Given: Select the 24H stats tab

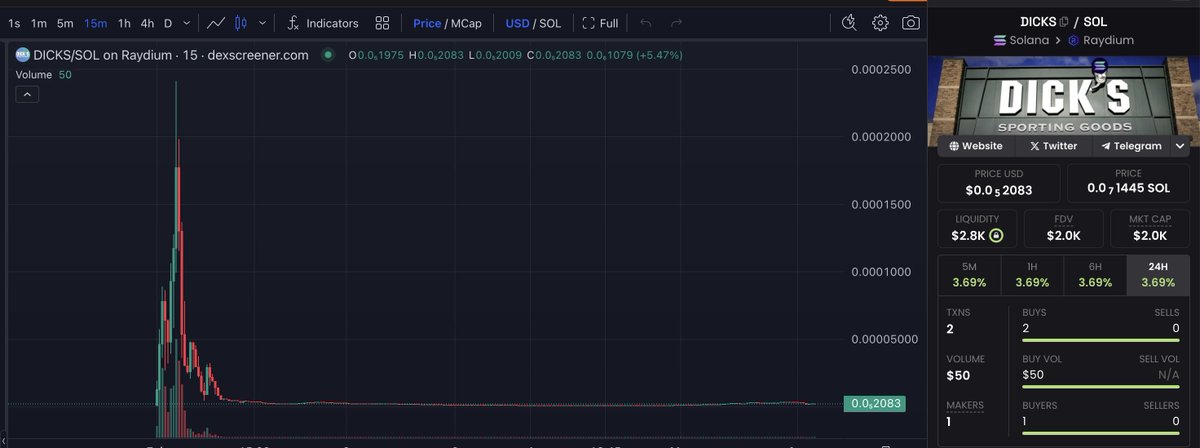Looking at the screenshot, I should (x=1158, y=275).
